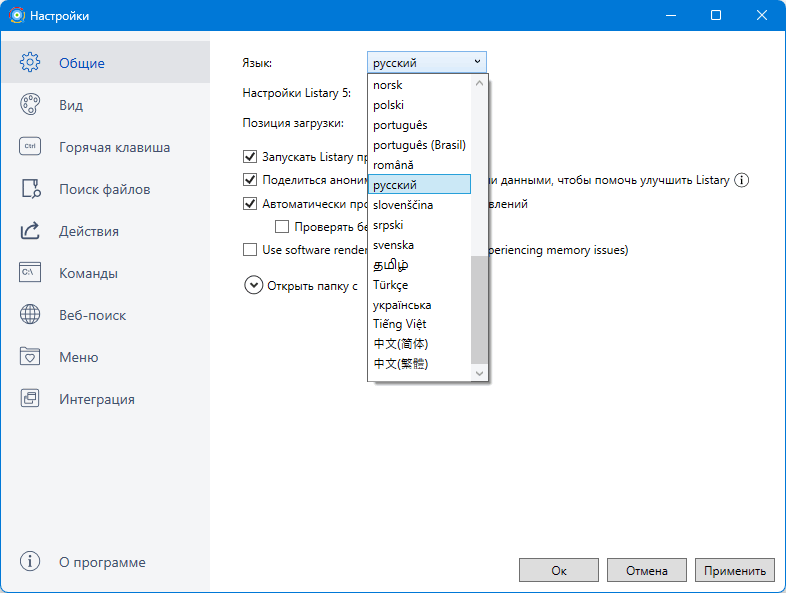Click the Отмена button
786x593 pixels.
(x=647, y=570)
